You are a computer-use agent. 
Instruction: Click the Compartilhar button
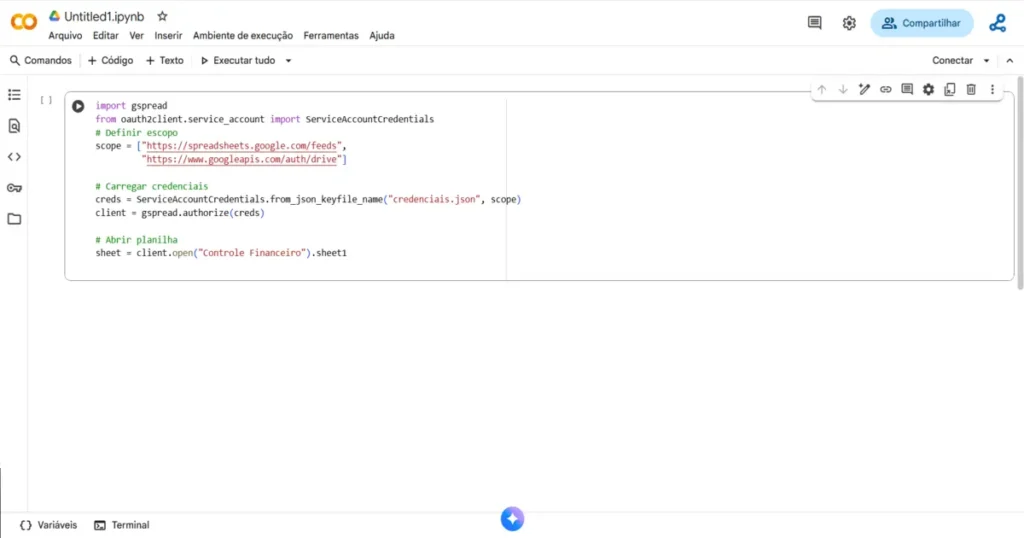click(921, 23)
